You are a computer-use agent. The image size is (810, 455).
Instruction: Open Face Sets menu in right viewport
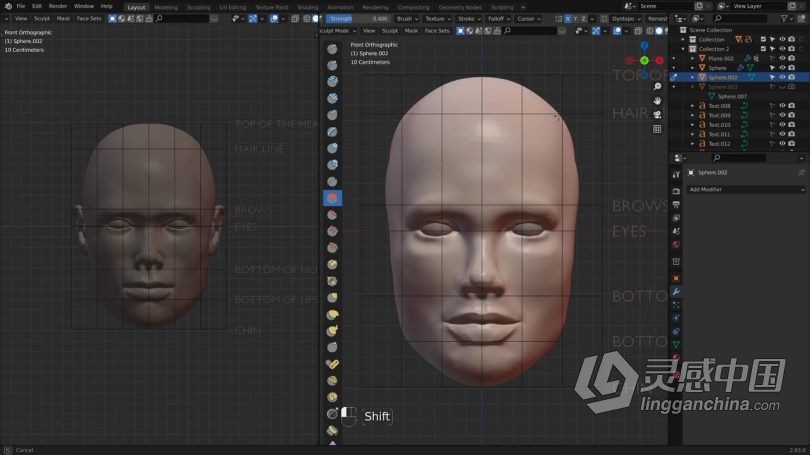tap(437, 31)
